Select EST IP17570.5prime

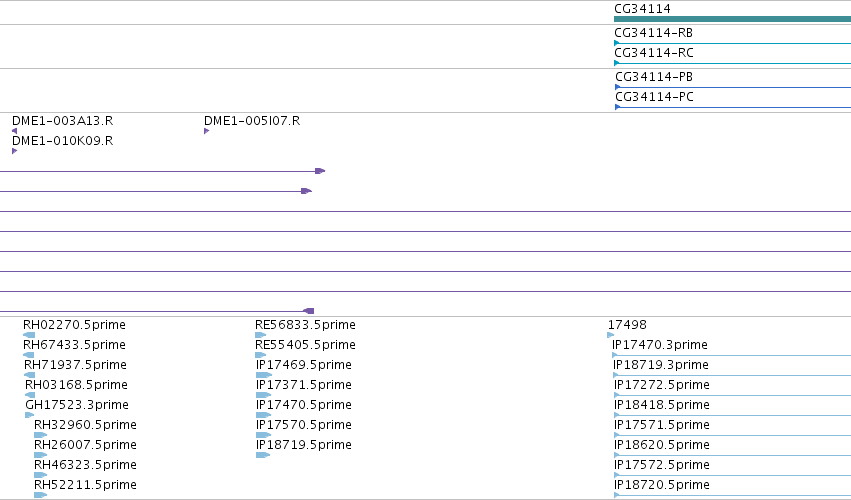pos(304,425)
